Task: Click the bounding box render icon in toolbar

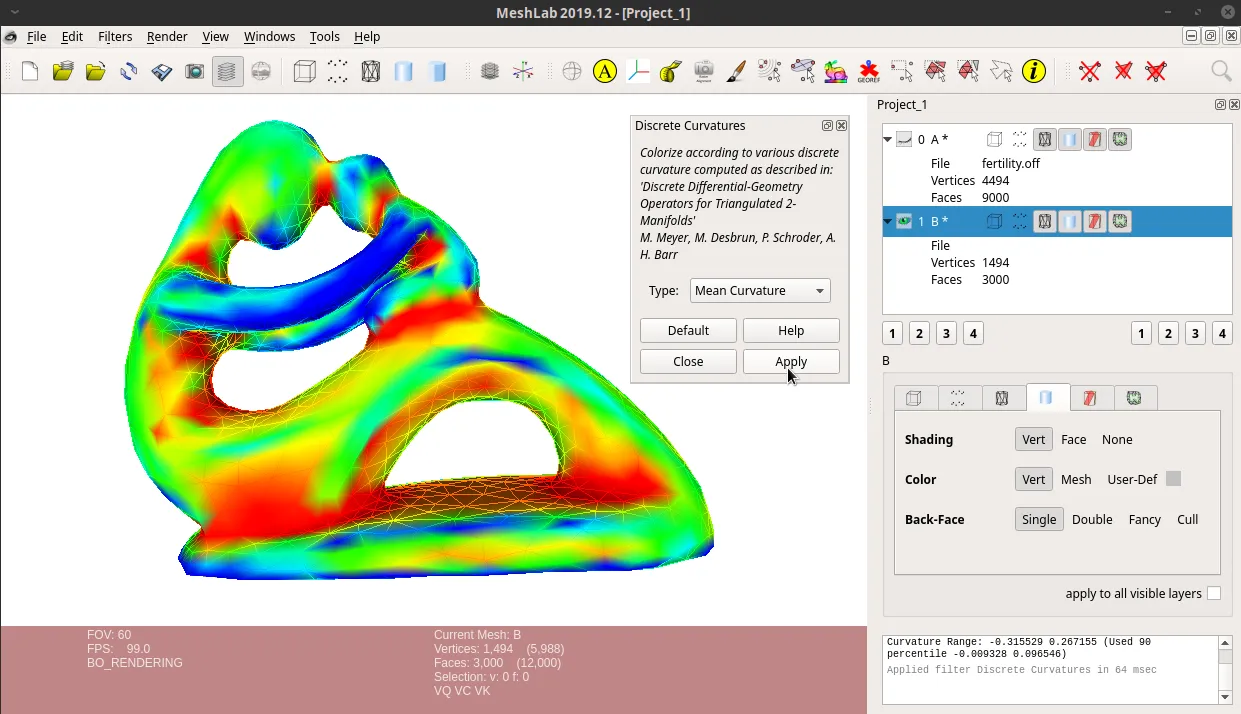Action: (x=305, y=71)
